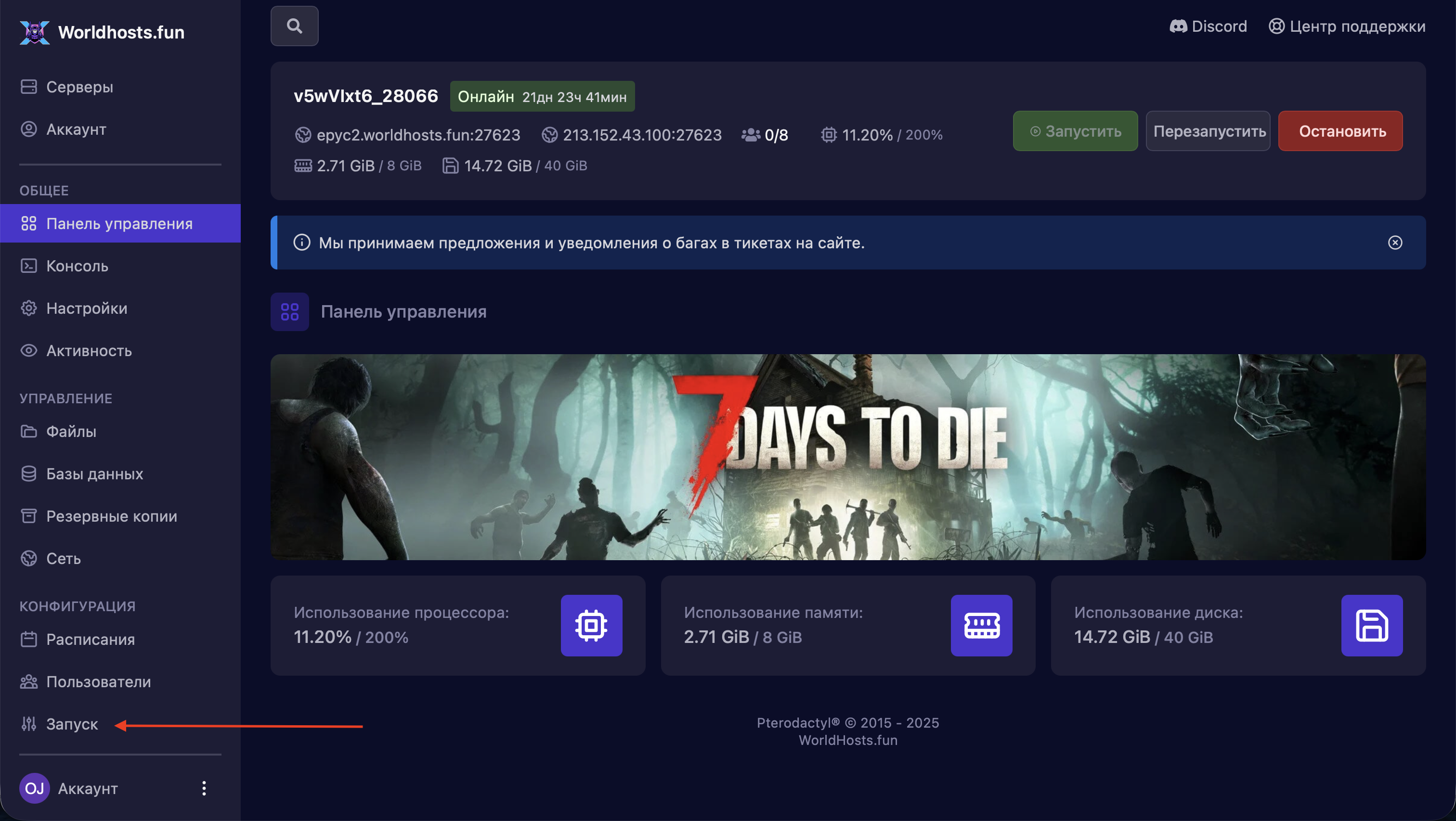The width and height of the screenshot is (1456, 821).
Task: Open Сеть network settings
Action: (63, 559)
